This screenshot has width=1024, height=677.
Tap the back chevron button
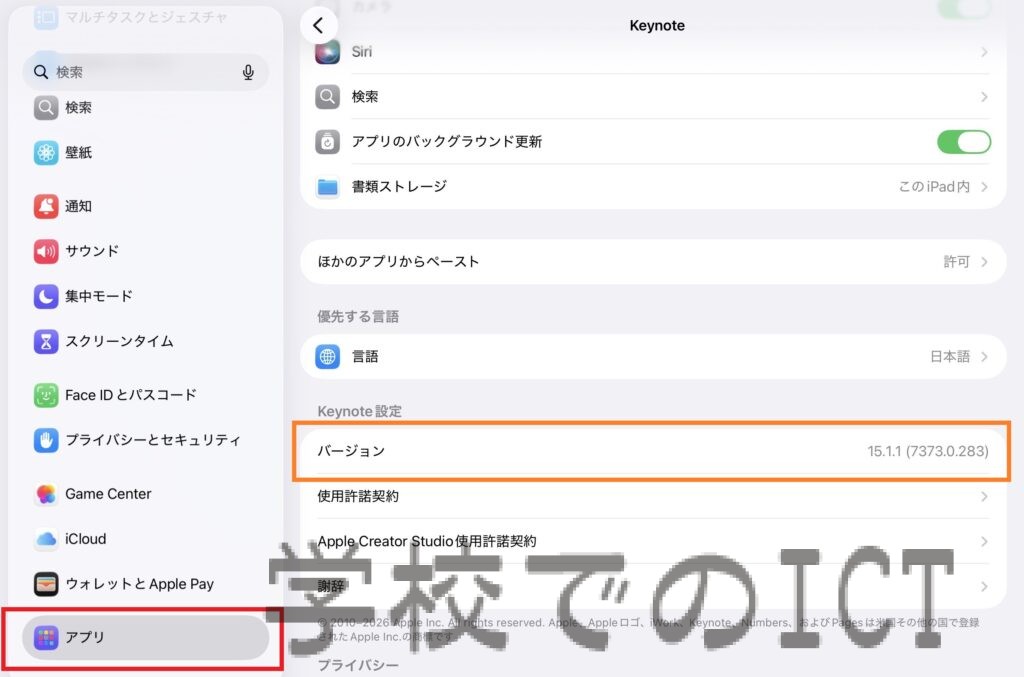[x=318, y=26]
